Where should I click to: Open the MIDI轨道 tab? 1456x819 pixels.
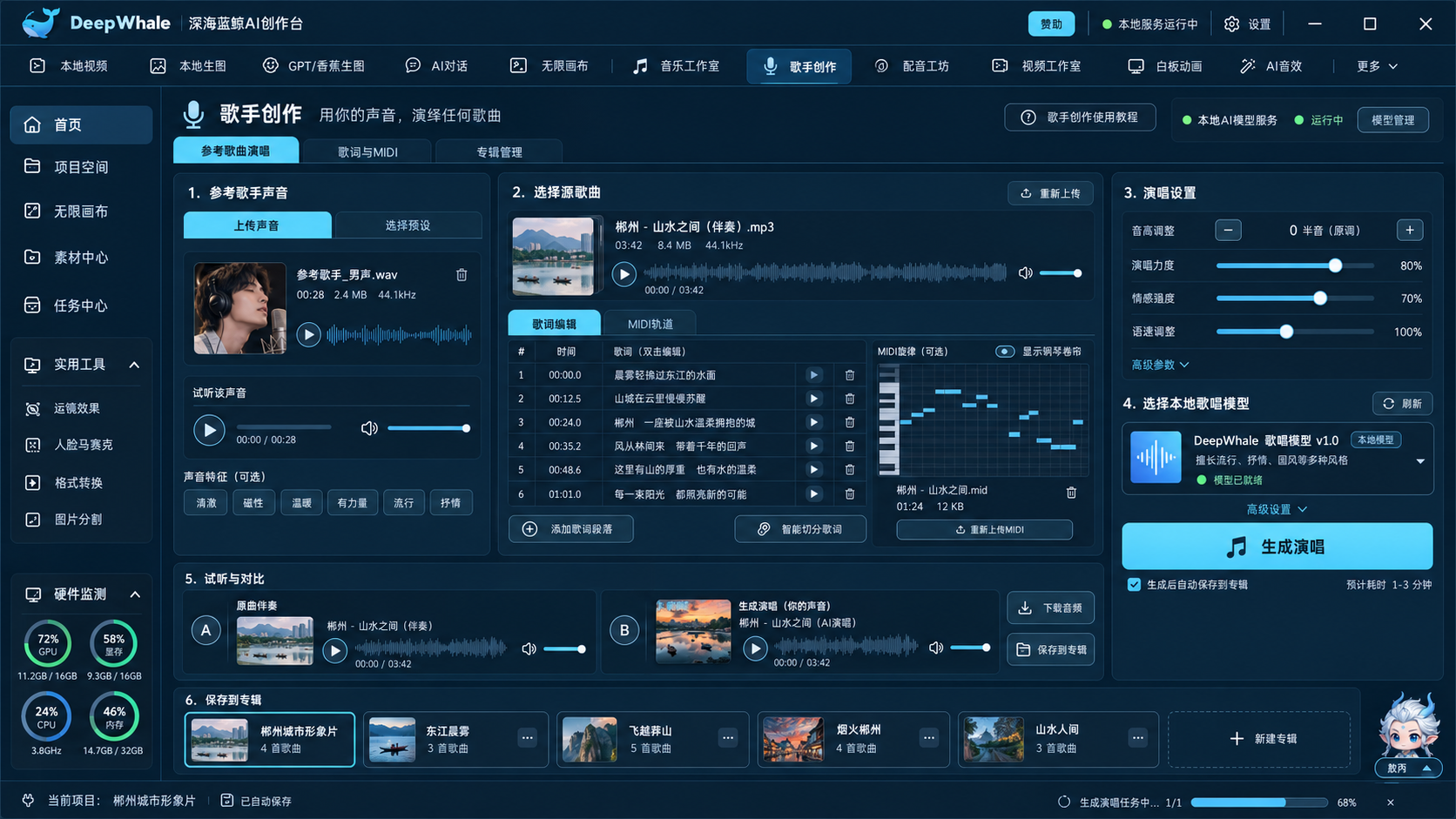650,324
